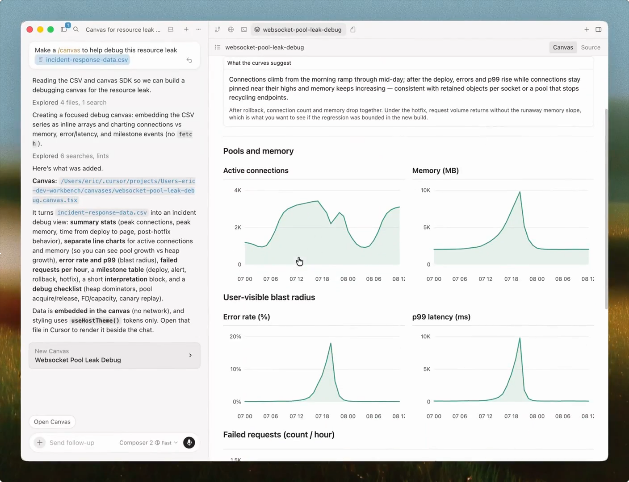Viewport: 629px width, 482px height.
Task: Click the canvas vertical scrollbar
Action: (606, 209)
